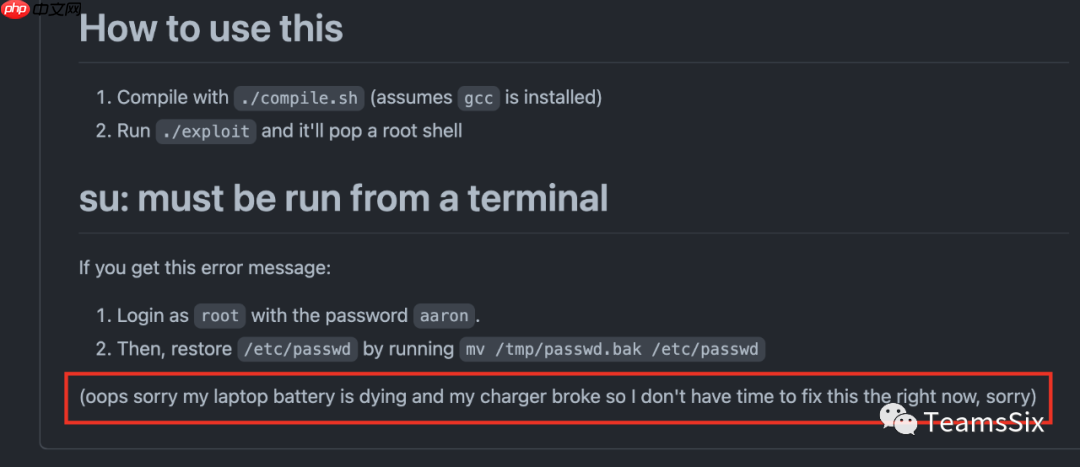Click the "Then, restore" step text
This screenshot has height=467, width=1080.
point(174,349)
